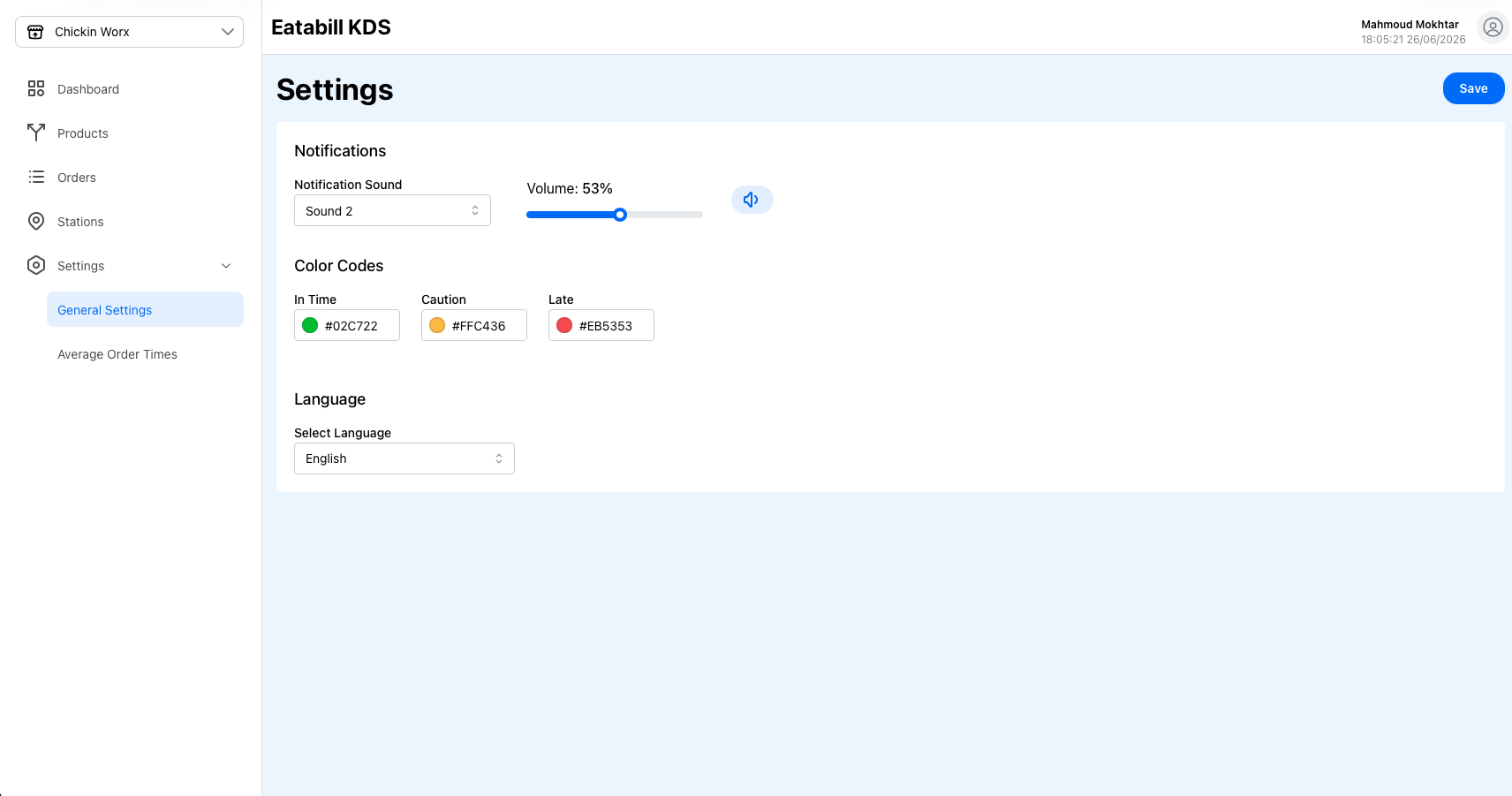The width and height of the screenshot is (1512, 796).
Task: Click the Products fork icon
Action: coord(36,133)
